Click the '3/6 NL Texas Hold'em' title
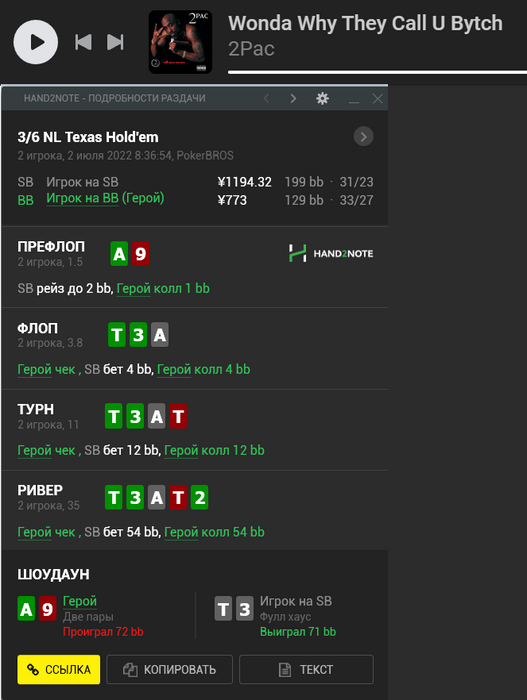This screenshot has width=527, height=700. tap(88, 137)
